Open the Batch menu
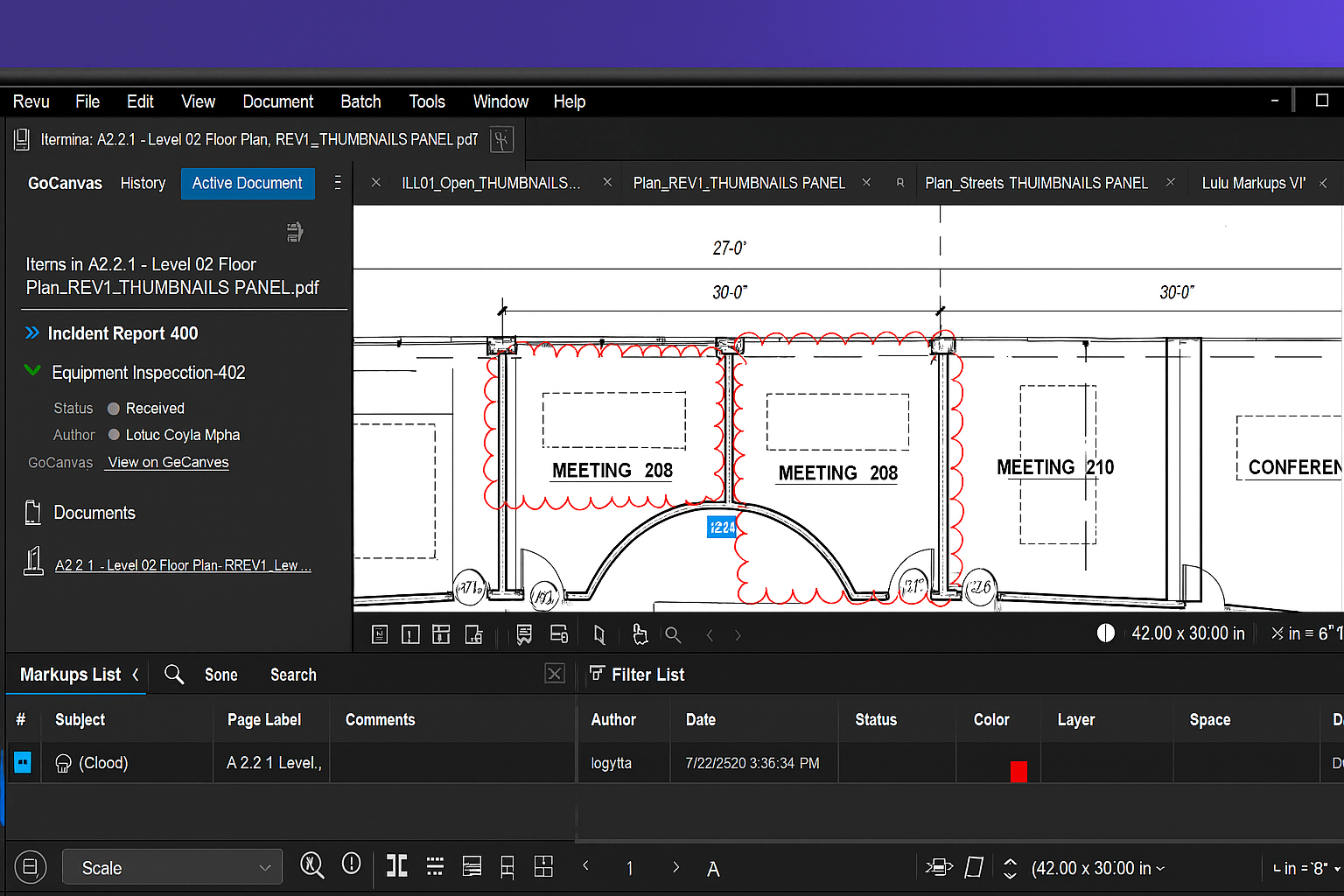 pyautogui.click(x=360, y=101)
